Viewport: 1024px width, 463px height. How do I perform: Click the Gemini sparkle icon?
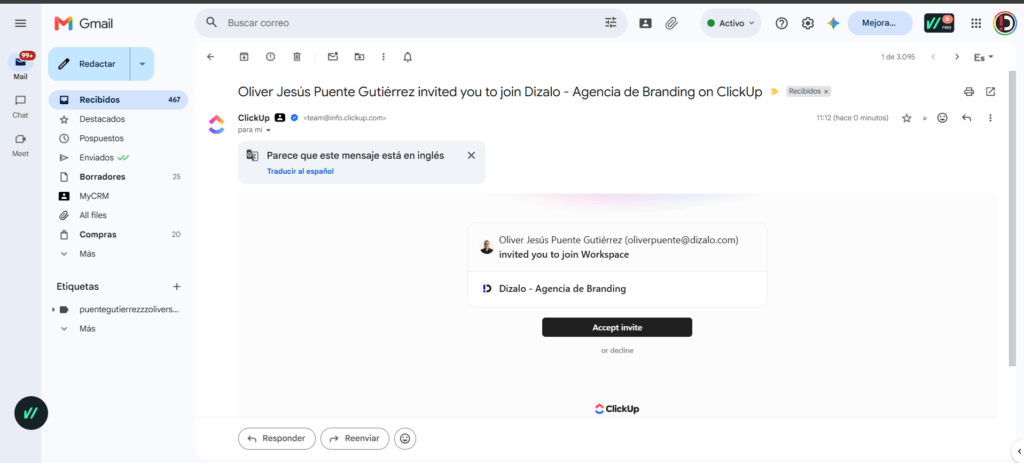[x=833, y=24]
